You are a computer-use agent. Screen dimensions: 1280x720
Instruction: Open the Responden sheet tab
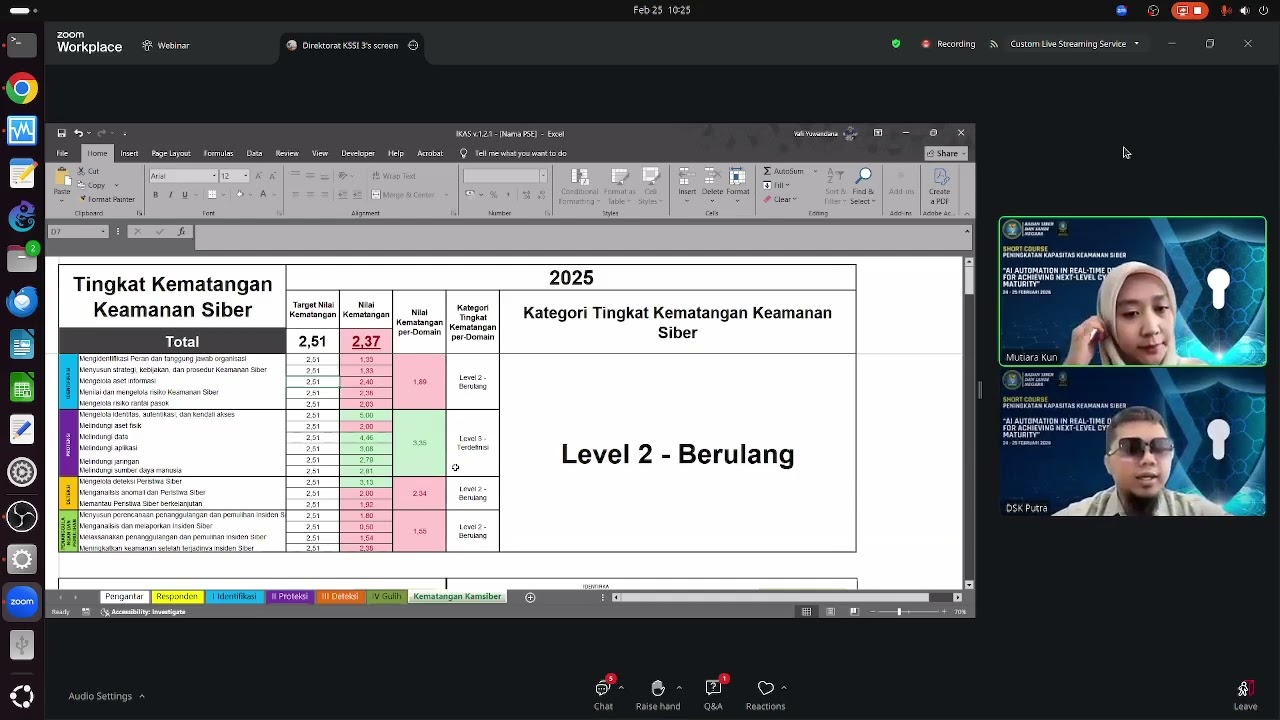[177, 597]
